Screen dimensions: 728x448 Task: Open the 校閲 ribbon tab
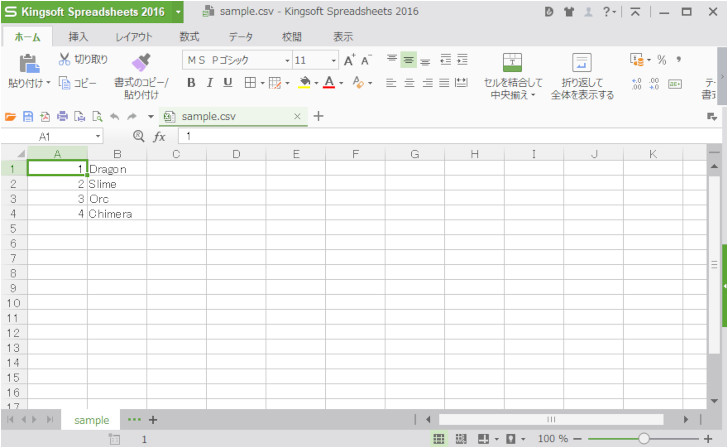tap(292, 37)
